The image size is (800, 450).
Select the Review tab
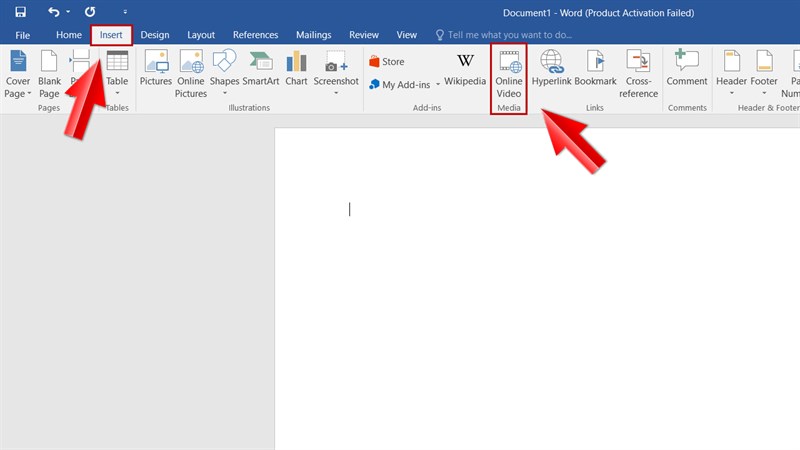[364, 35]
